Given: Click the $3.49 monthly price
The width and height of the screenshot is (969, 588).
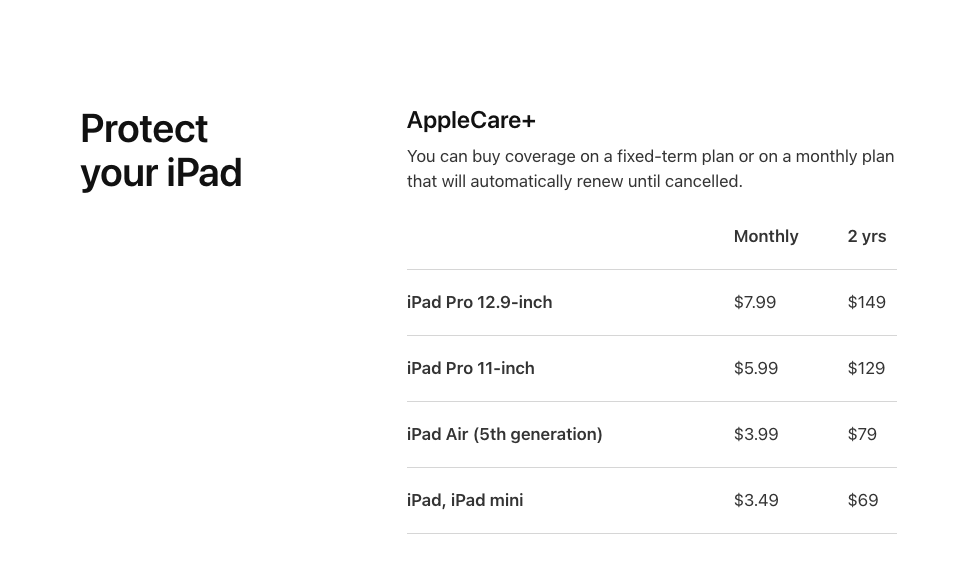Looking at the screenshot, I should [x=756, y=500].
